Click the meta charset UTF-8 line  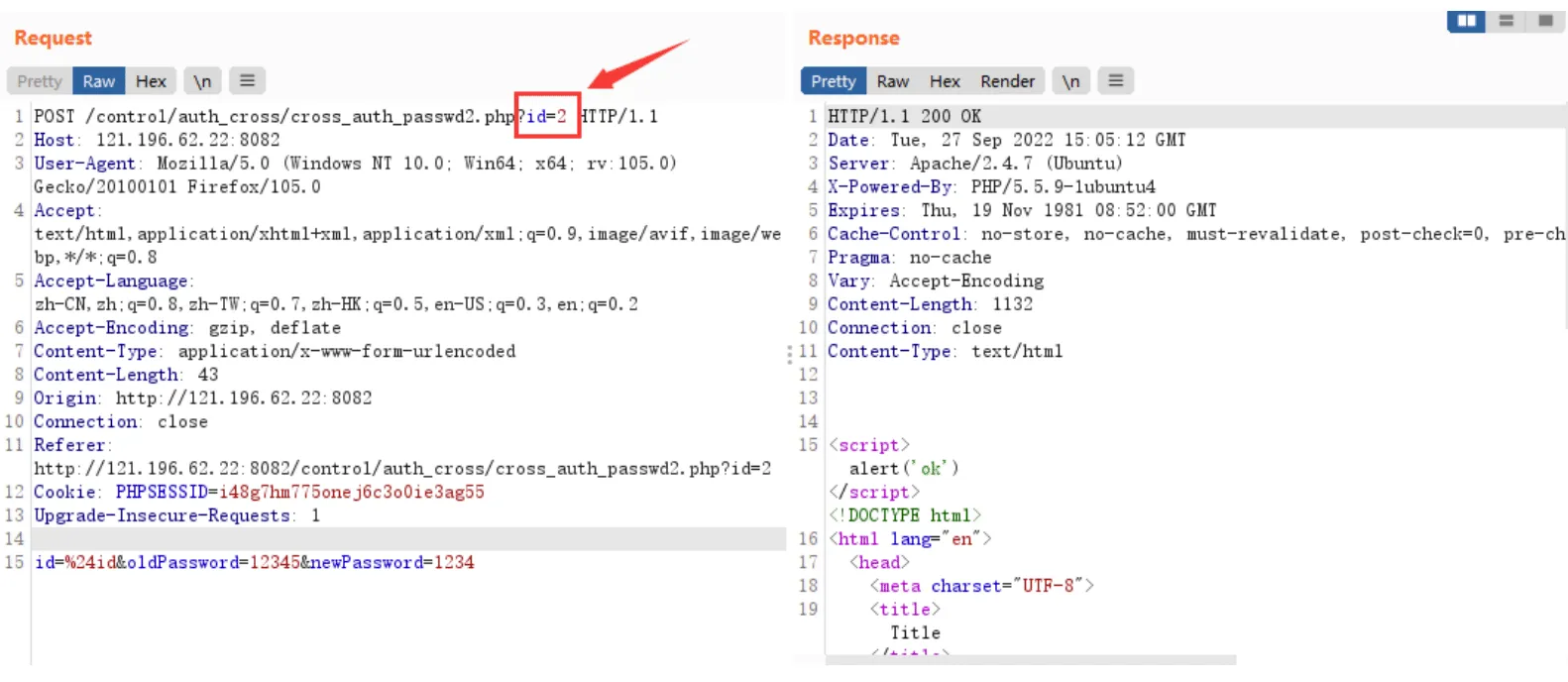click(981, 586)
